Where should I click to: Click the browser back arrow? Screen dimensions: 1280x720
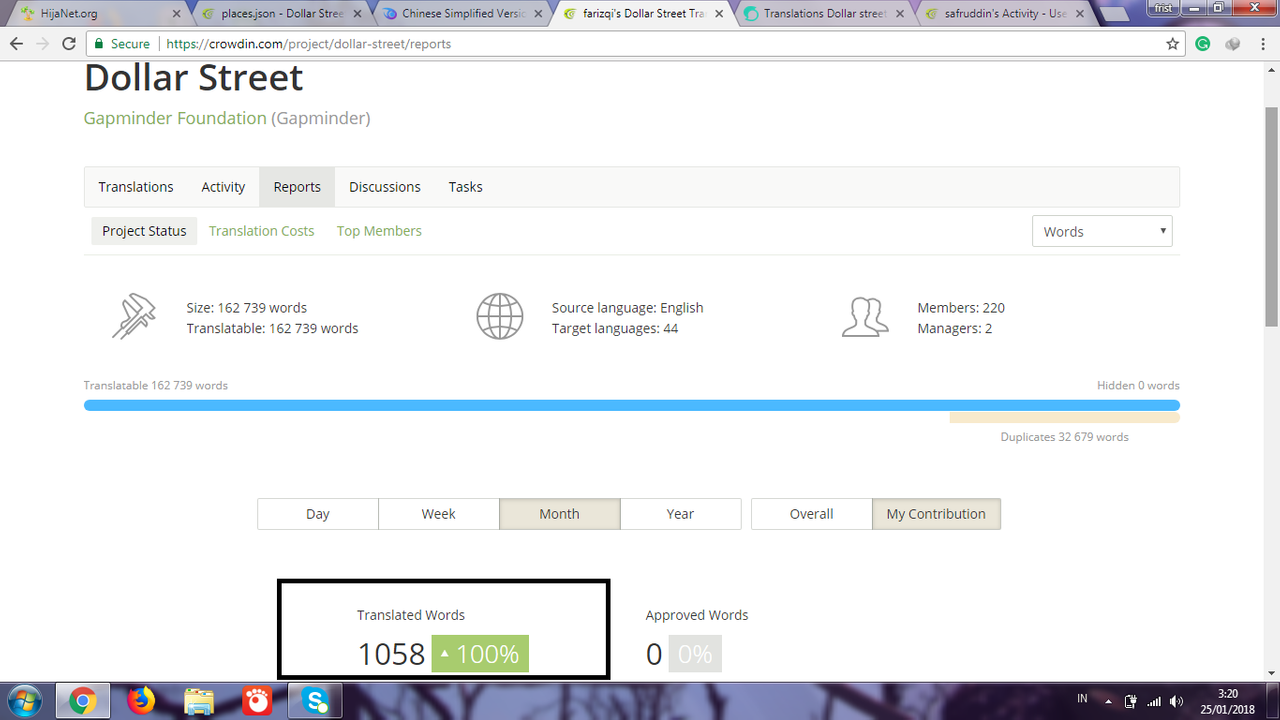16,44
